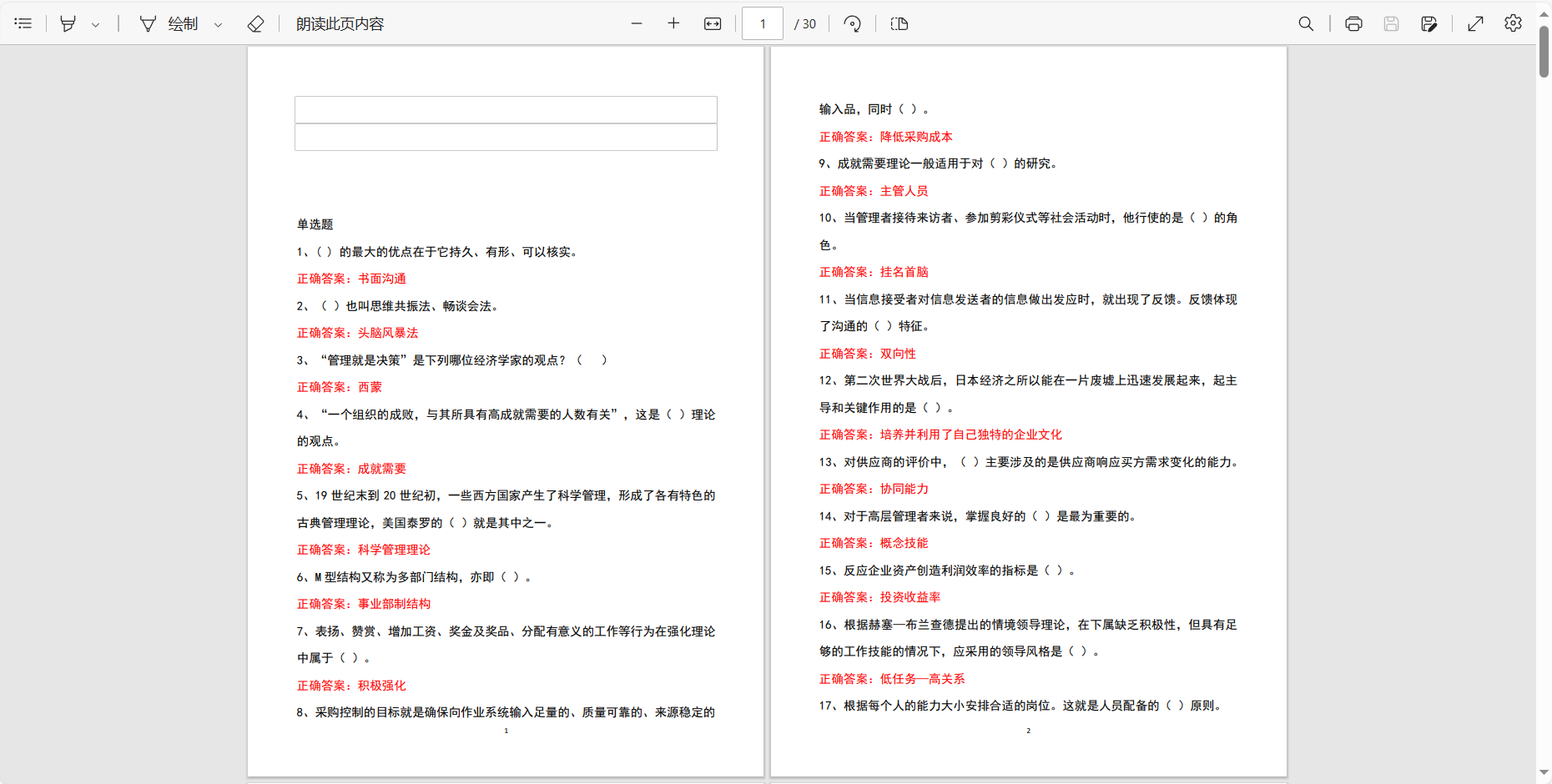Click answer text '正确答案：挂名首脑'
The image size is (1552, 784).
(x=874, y=272)
